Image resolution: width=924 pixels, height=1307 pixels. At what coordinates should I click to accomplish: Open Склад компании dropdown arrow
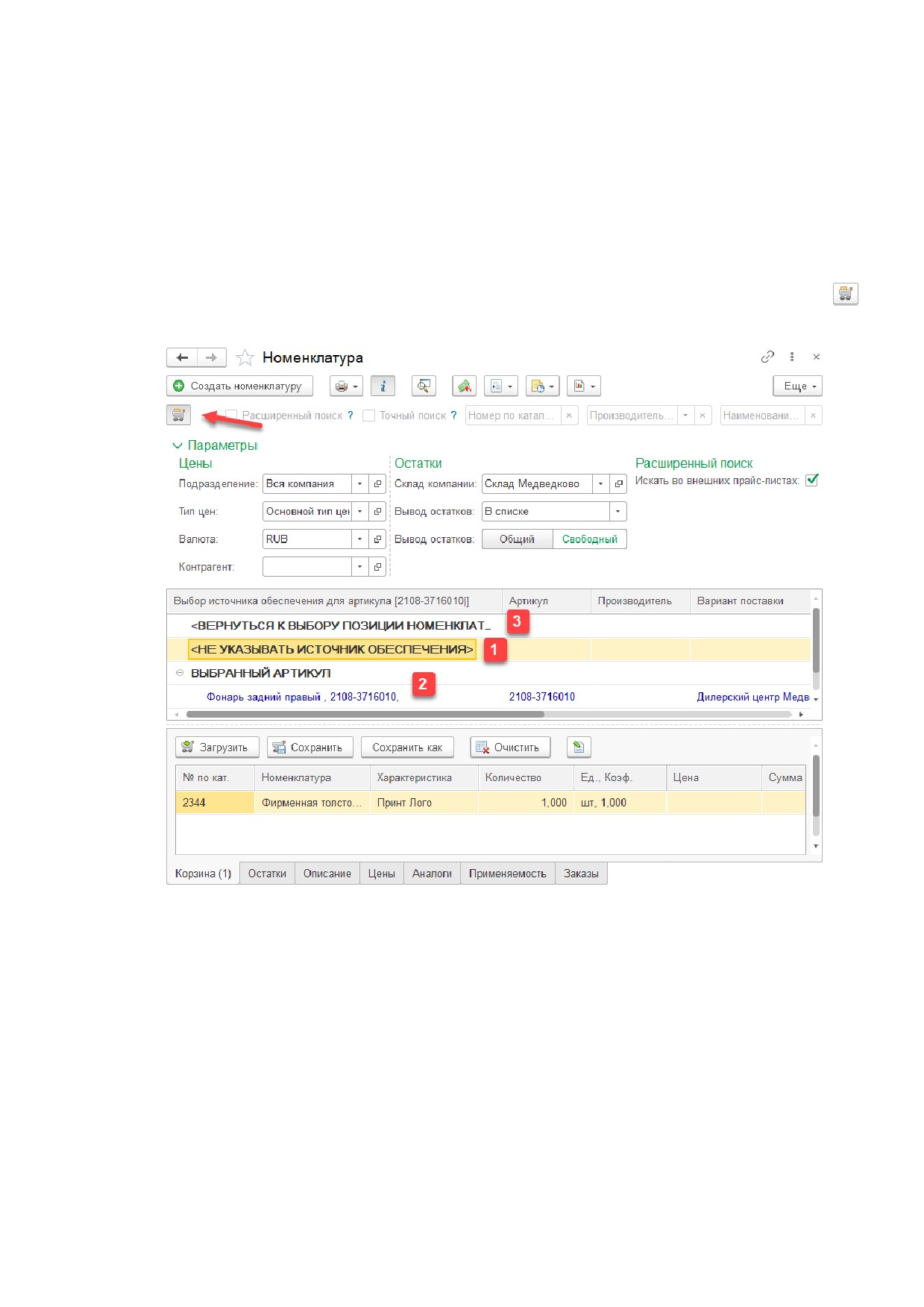(600, 483)
